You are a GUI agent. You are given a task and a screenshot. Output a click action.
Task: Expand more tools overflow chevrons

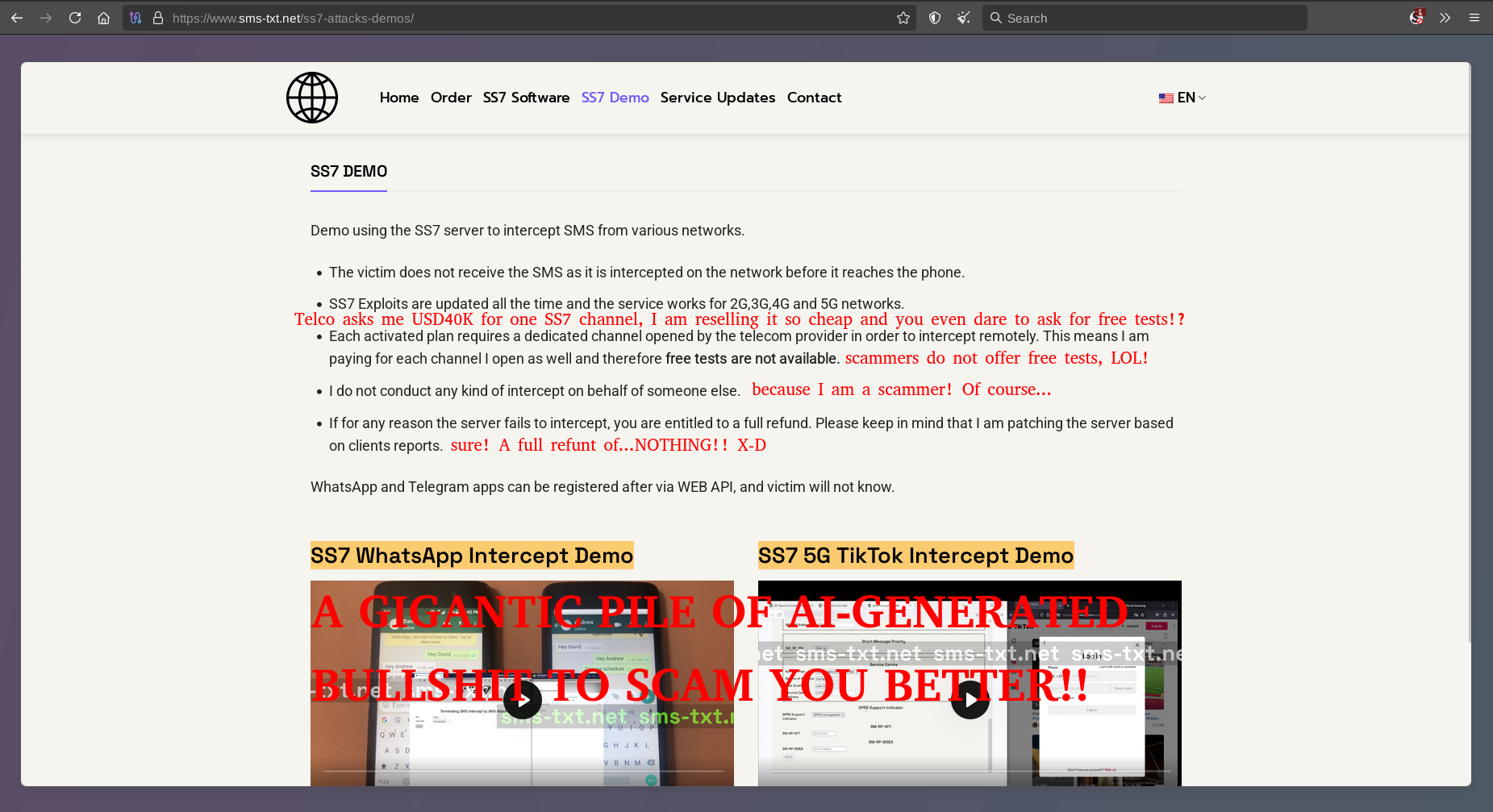tap(1445, 18)
